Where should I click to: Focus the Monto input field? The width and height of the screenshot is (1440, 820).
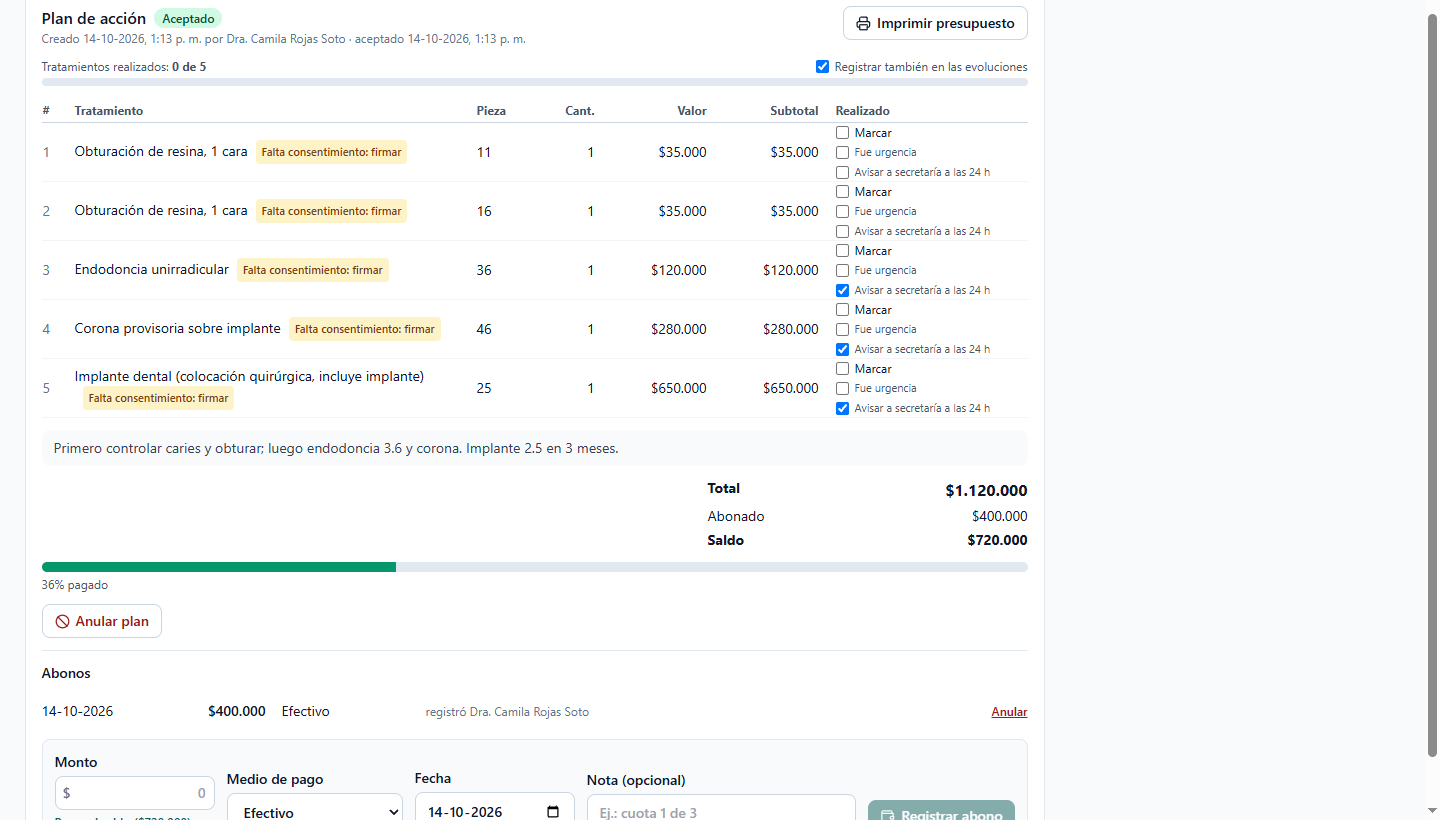pos(135,793)
